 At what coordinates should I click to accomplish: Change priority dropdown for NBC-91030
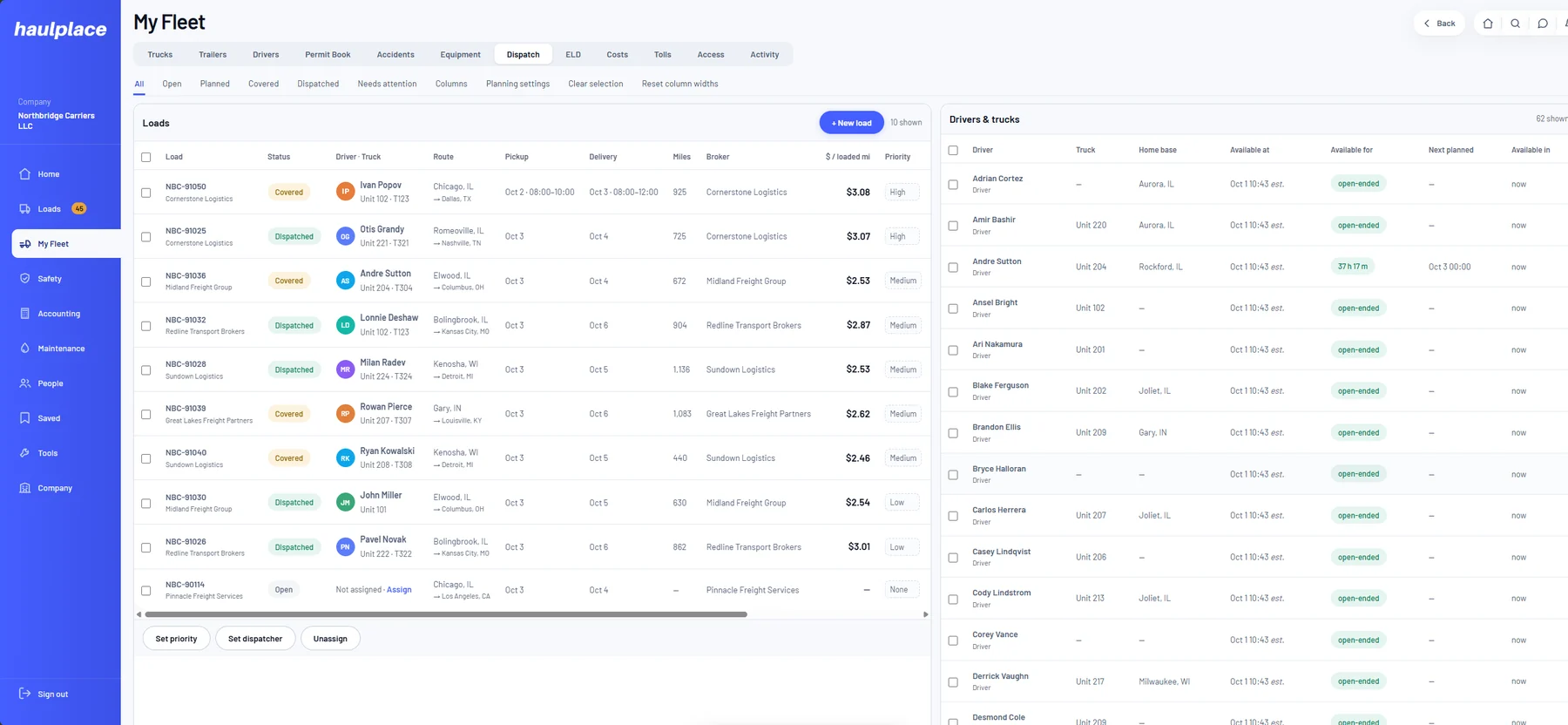point(902,503)
